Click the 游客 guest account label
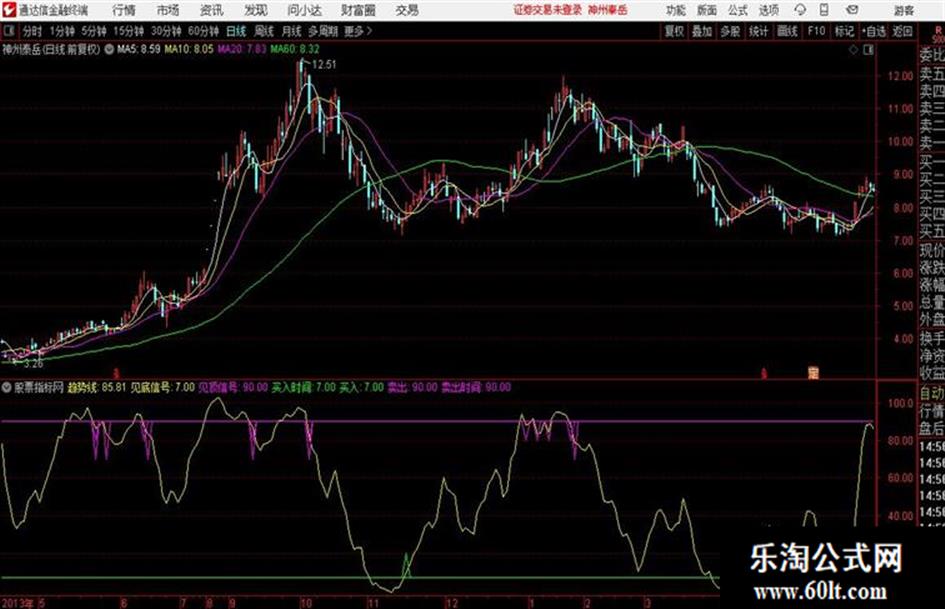Screen dimensions: 945x609 [904, 10]
